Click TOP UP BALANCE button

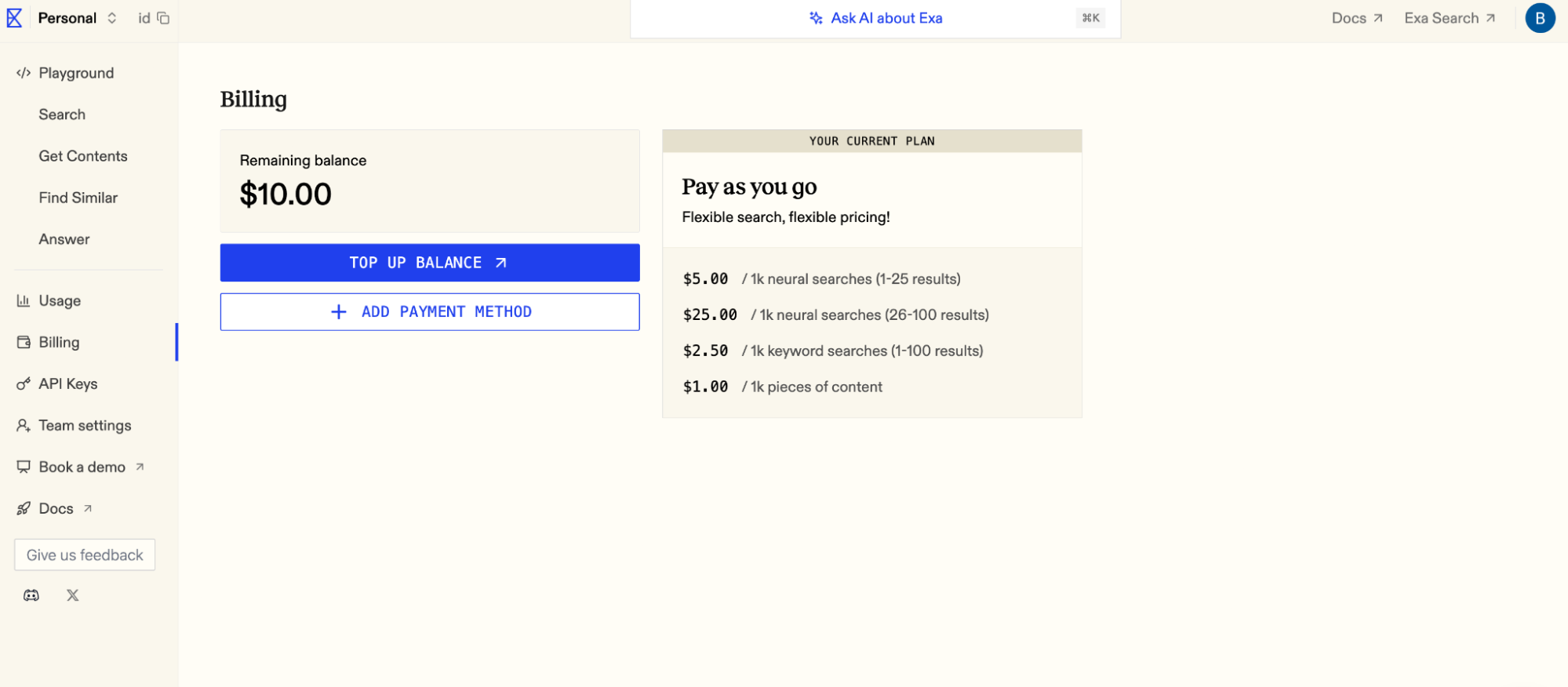[430, 263]
